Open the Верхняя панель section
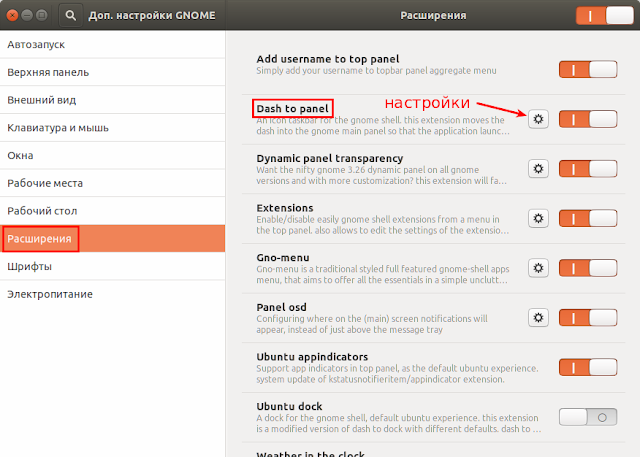This screenshot has width=640, height=457. [x=112, y=72]
